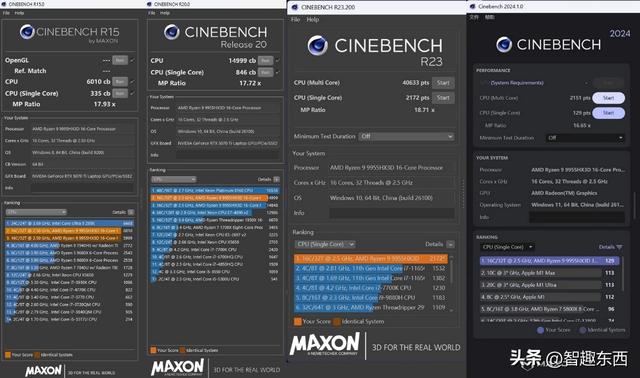Toggle ranking Details in Cinebench R15
Image resolution: width=640 pixels, height=378 pixels.
tap(131, 212)
